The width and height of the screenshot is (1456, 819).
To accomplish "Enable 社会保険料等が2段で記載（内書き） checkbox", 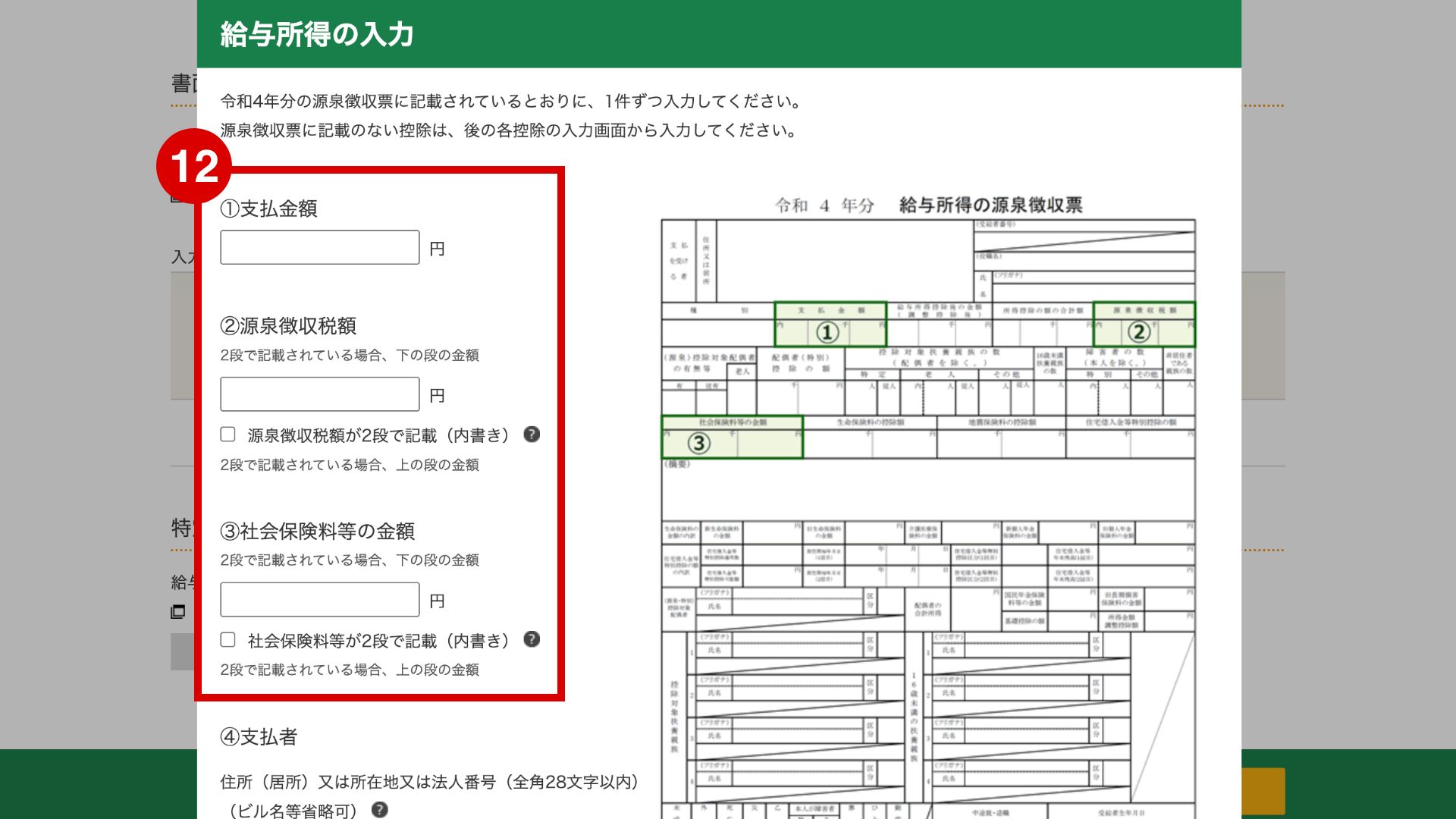I will pos(227,639).
